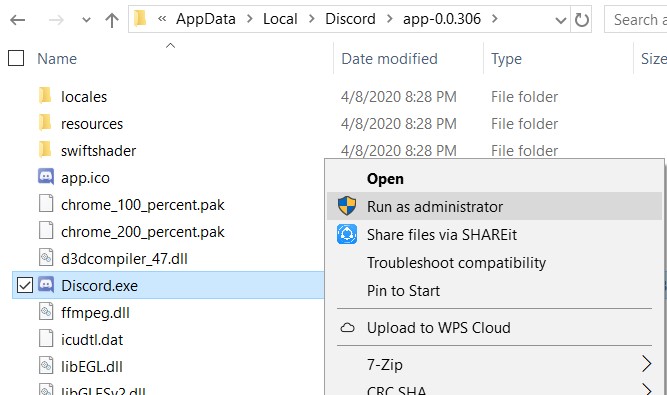Image resolution: width=667 pixels, height=395 pixels.
Task: Uncheck the Discord.exe checkbox
Action: click(x=25, y=285)
